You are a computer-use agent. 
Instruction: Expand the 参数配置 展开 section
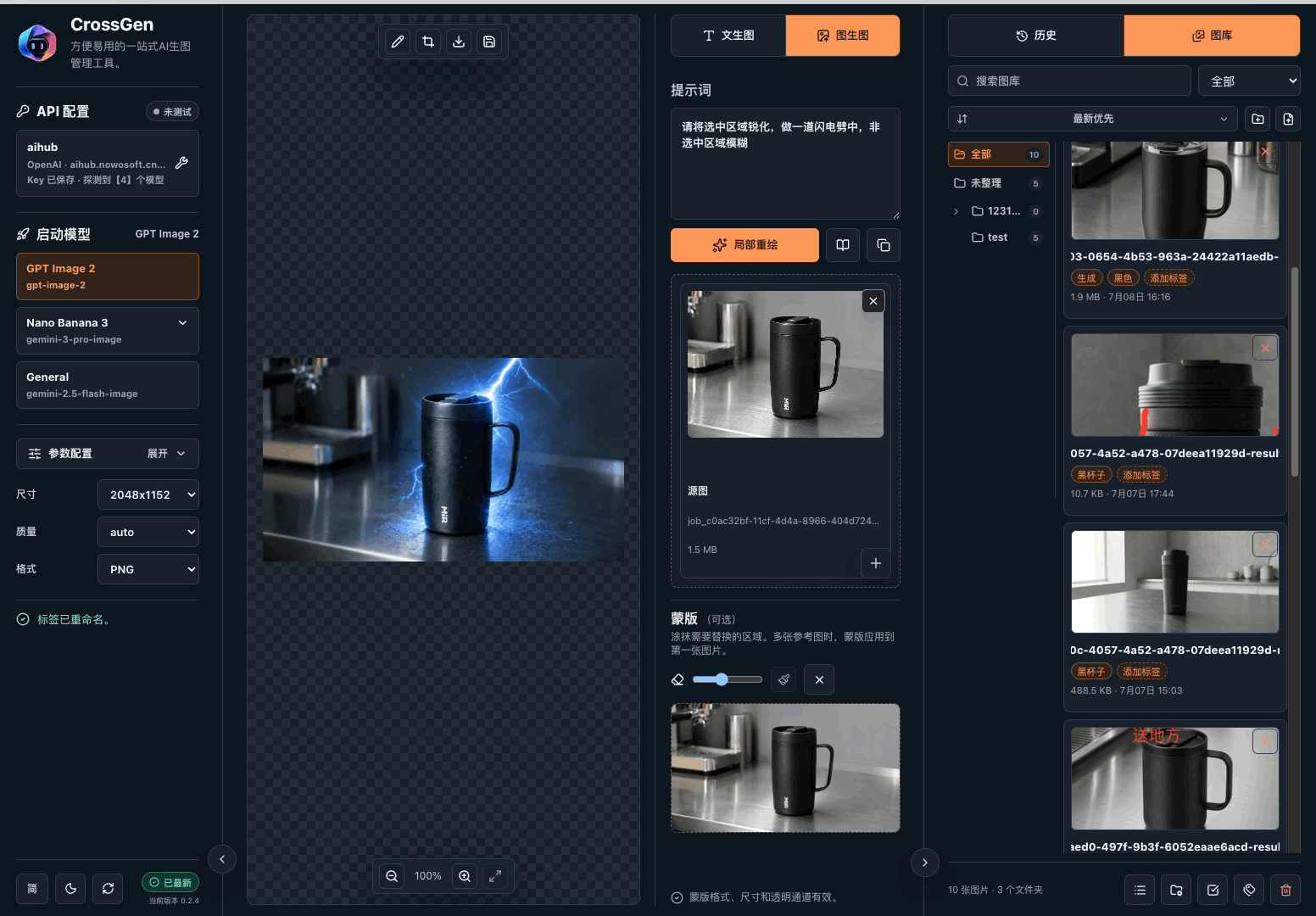[x=108, y=454]
